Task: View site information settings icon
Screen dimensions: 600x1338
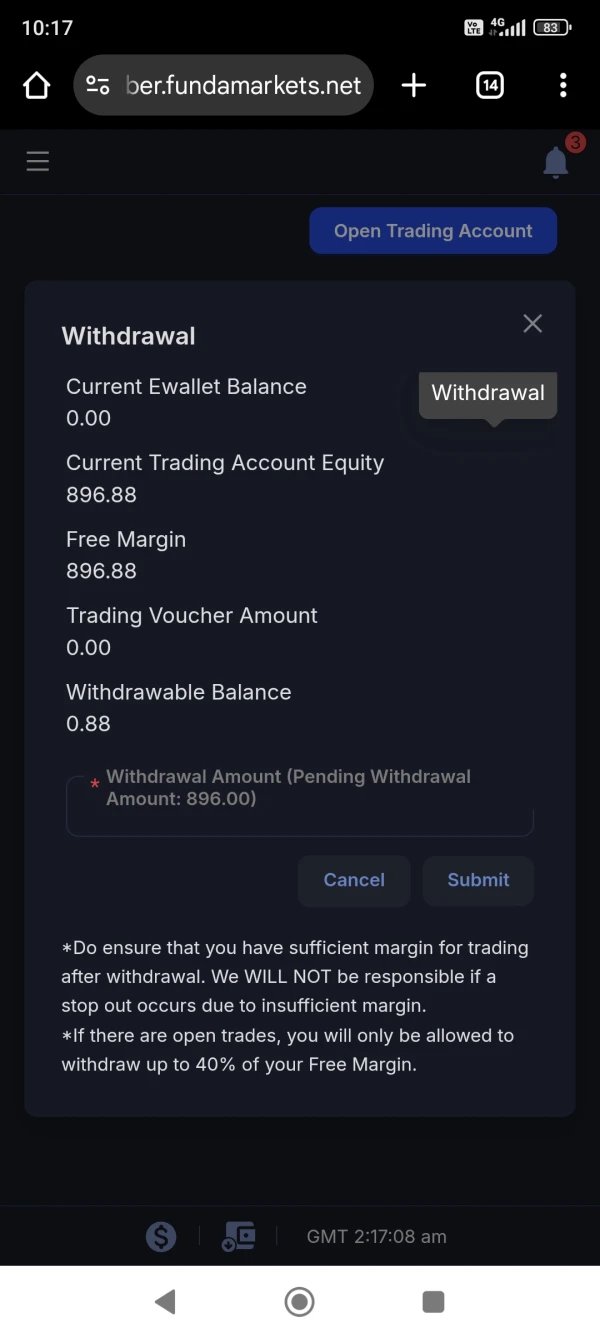Action: point(98,86)
